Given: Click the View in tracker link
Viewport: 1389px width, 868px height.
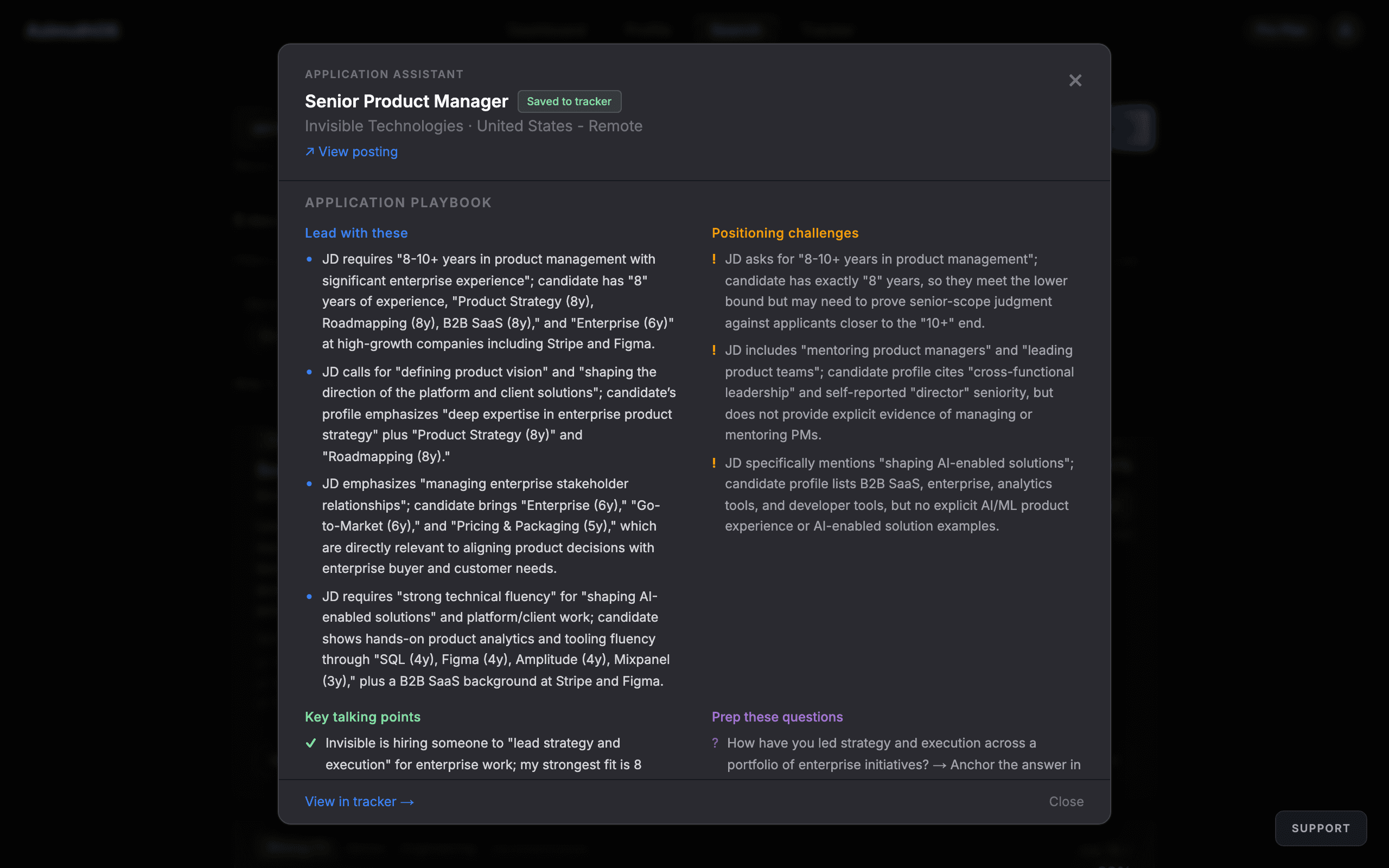Looking at the screenshot, I should click(359, 801).
